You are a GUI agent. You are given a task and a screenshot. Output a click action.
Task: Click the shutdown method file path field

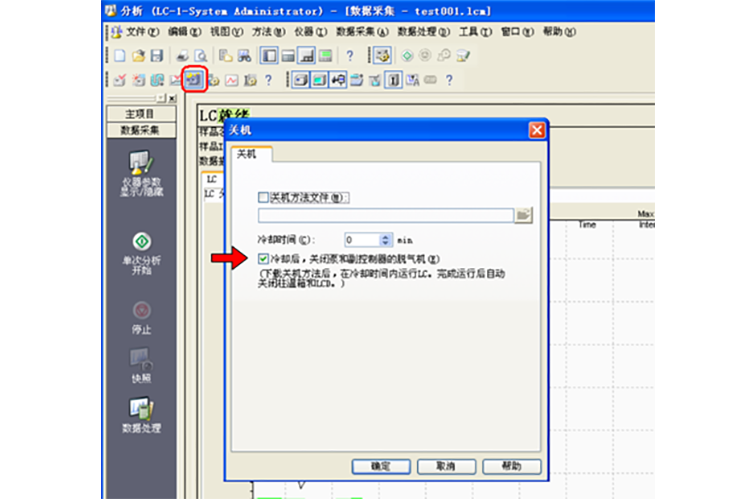tap(385, 214)
